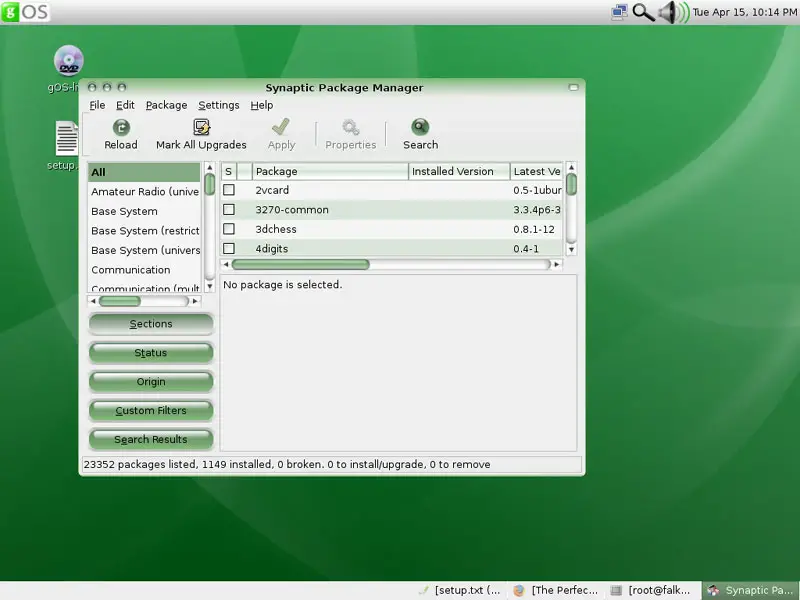
Task: Click the packages listed status bar text
Action: [287, 464]
